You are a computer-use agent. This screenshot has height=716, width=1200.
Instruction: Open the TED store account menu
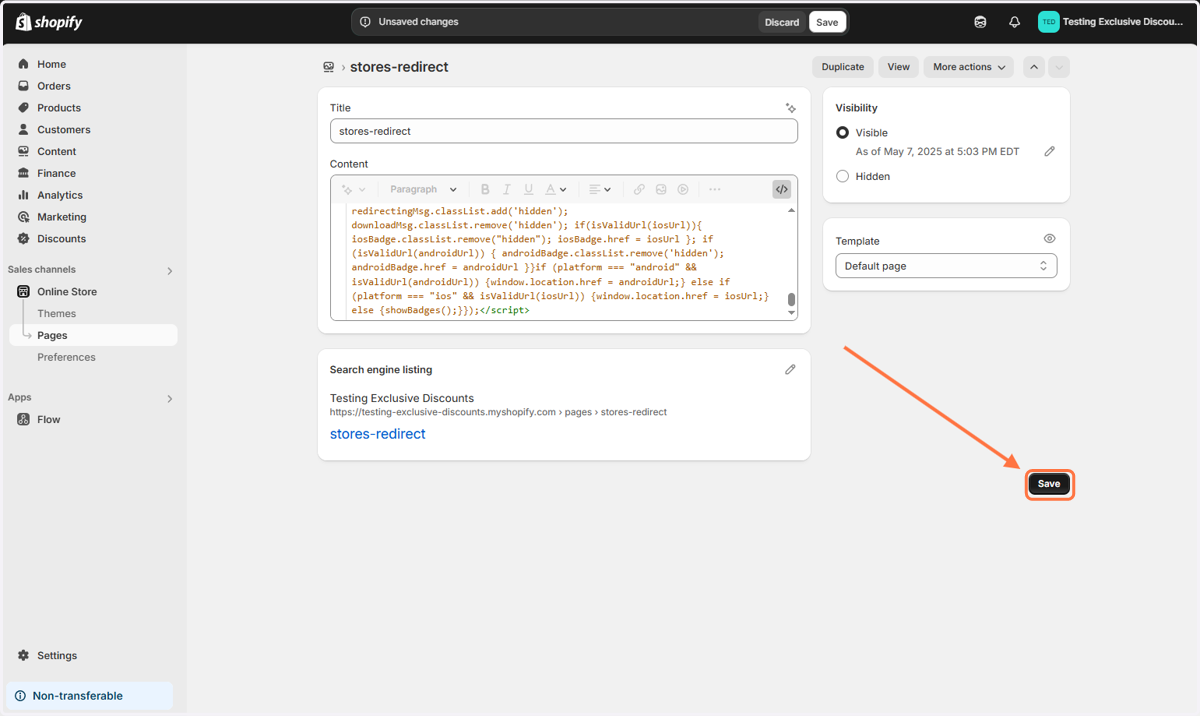tap(1112, 22)
